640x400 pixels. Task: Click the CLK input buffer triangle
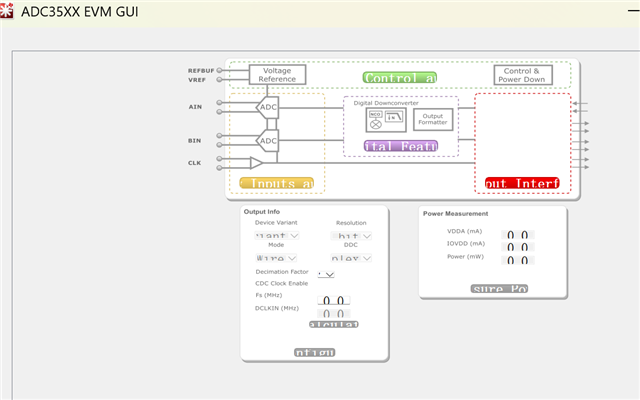tap(256, 163)
